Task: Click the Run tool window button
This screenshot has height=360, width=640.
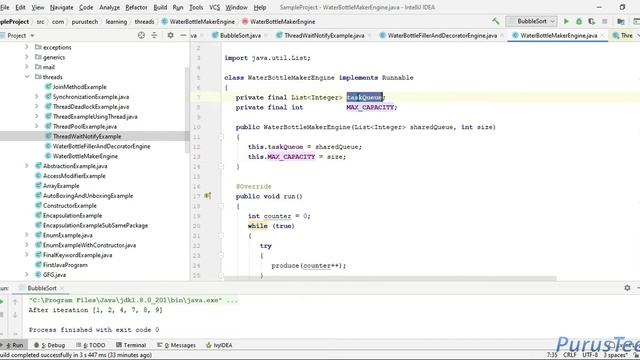Action: click(x=14, y=345)
